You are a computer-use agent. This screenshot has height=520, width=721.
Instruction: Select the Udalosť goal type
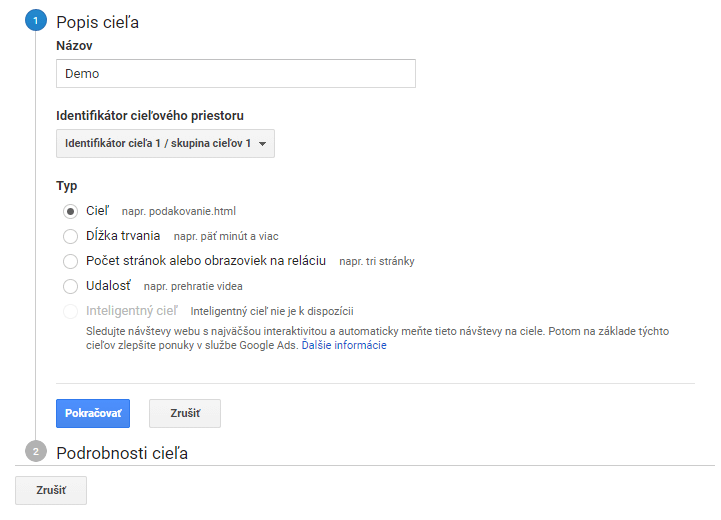[x=70, y=286]
